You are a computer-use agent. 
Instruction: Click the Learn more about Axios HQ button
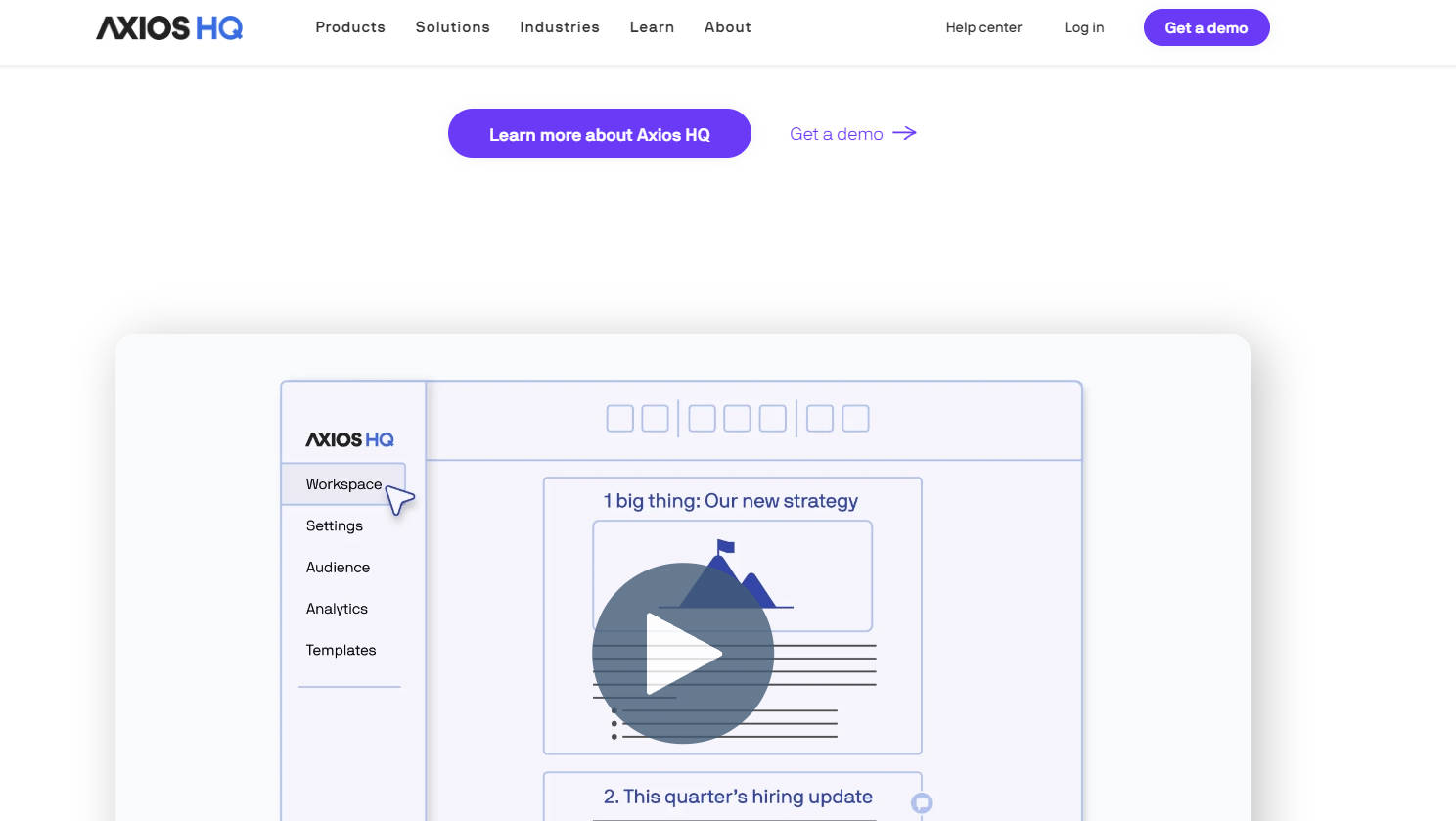point(599,133)
